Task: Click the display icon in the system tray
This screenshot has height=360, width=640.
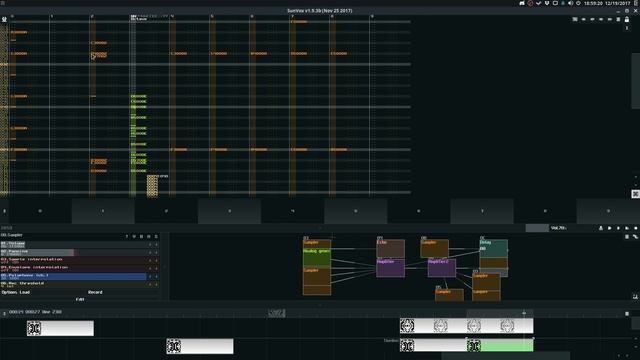Action: (x=555, y=3)
